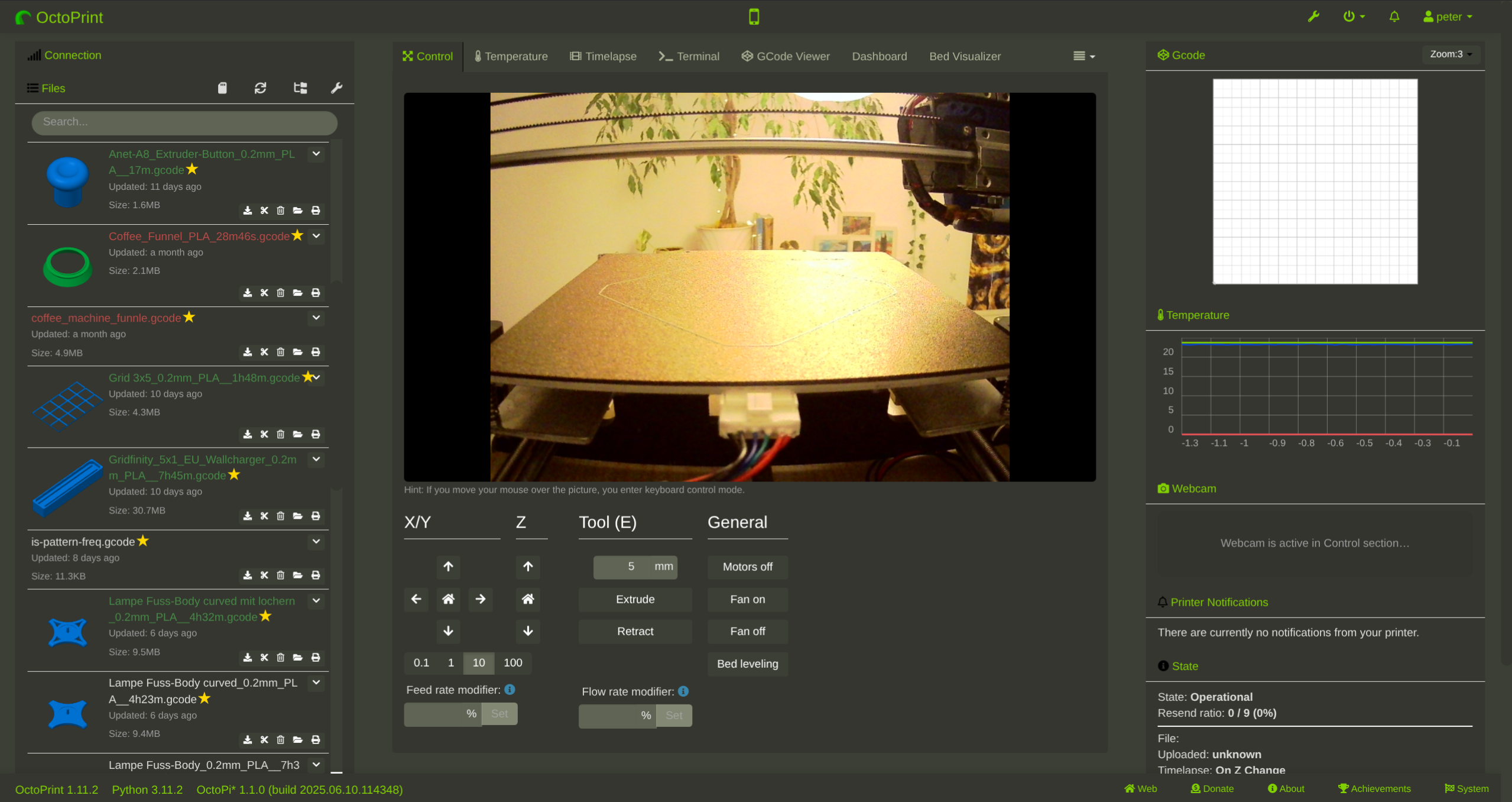
Task: Open the Zoom:3 dropdown in Gcode panel
Action: tap(1450, 54)
